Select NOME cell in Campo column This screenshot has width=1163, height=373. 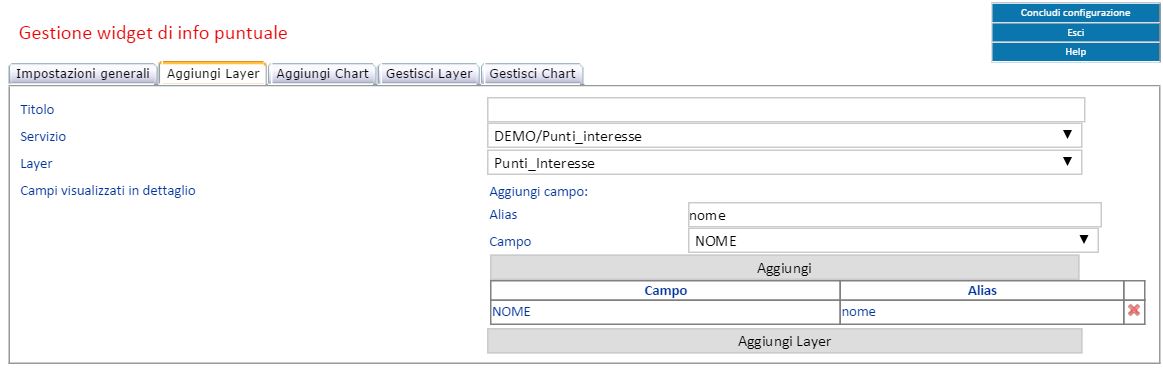point(665,311)
